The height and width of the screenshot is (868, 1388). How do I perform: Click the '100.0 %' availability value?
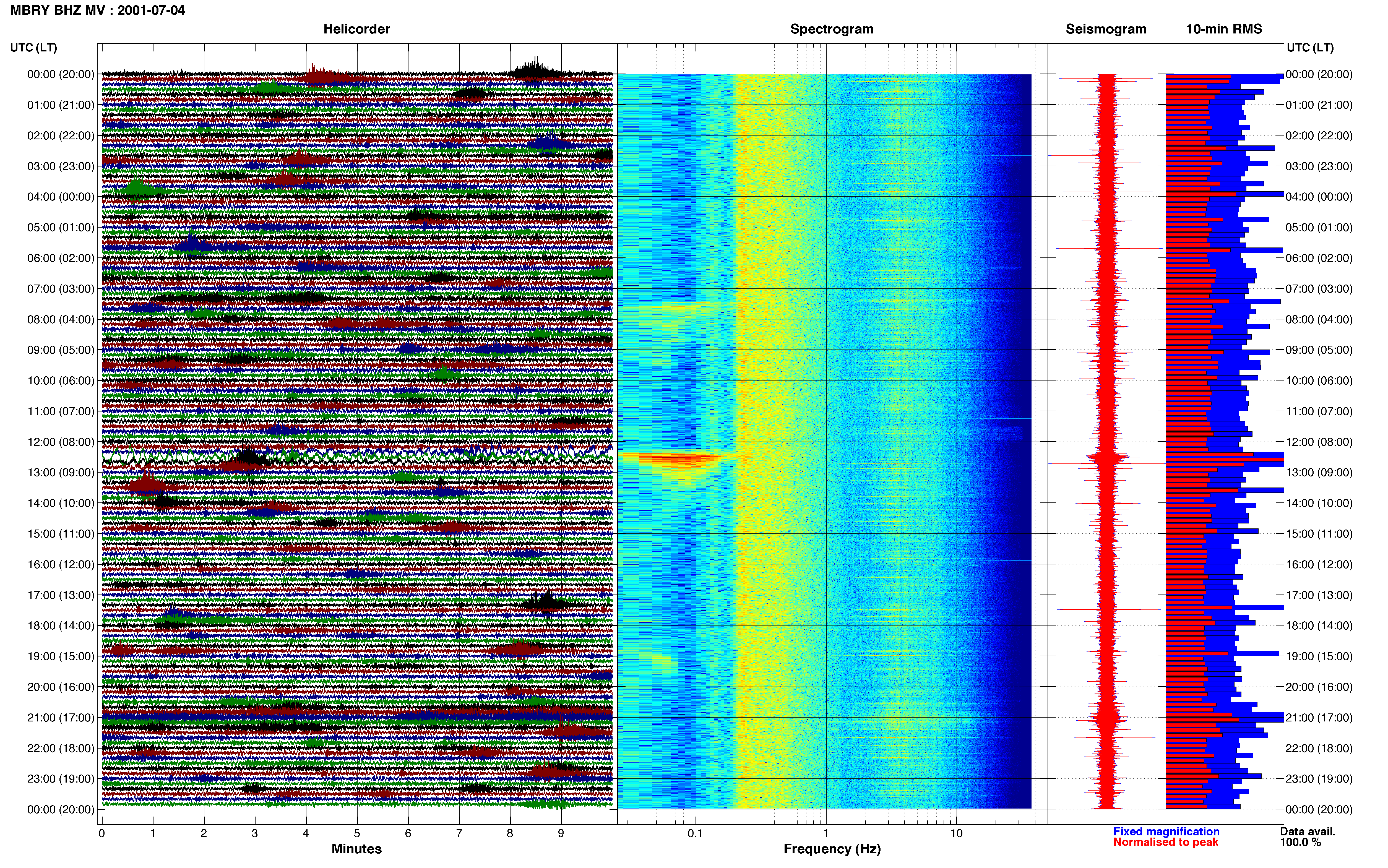pos(1300,842)
